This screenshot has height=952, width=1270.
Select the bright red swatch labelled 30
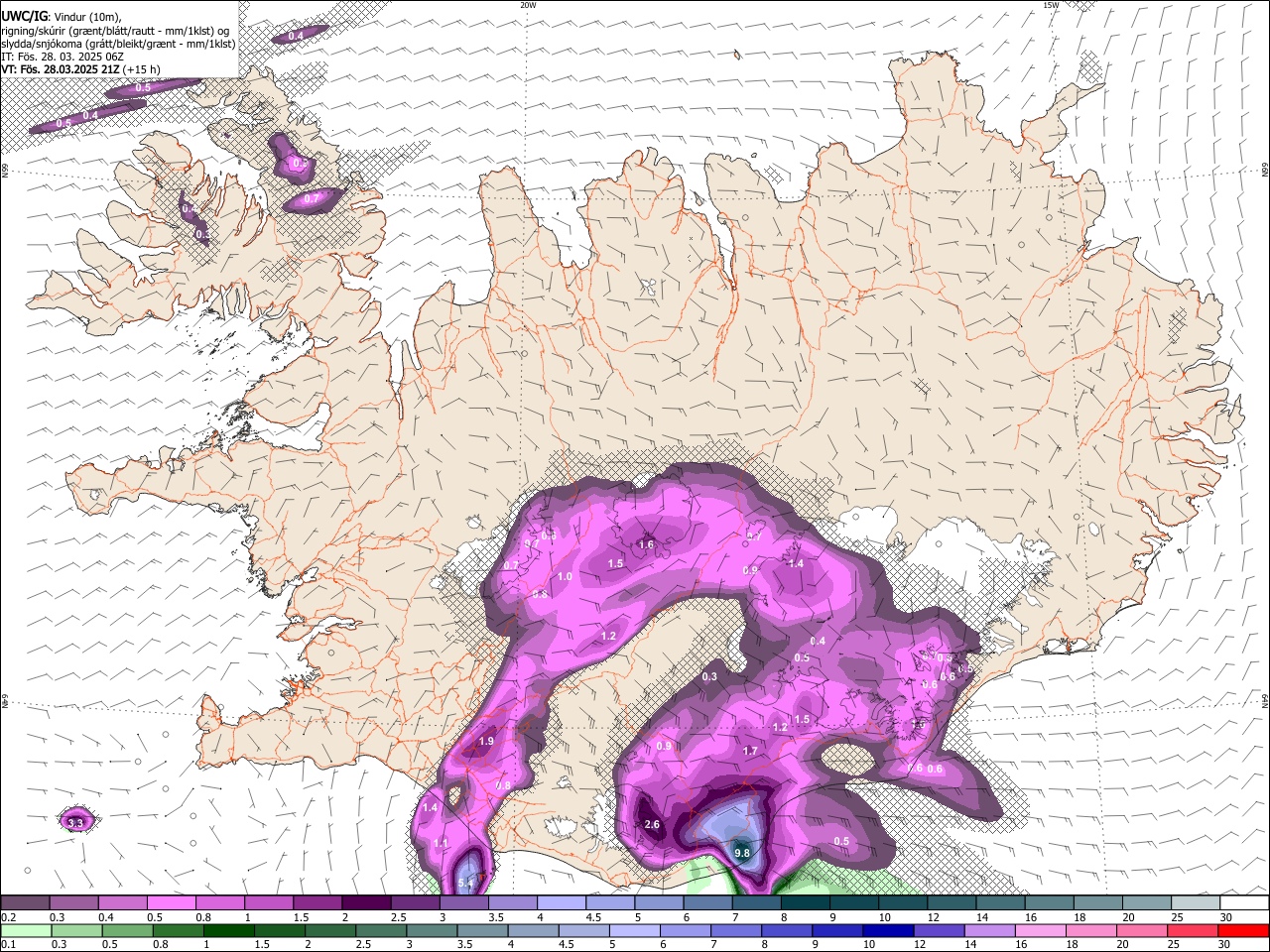[1244, 930]
